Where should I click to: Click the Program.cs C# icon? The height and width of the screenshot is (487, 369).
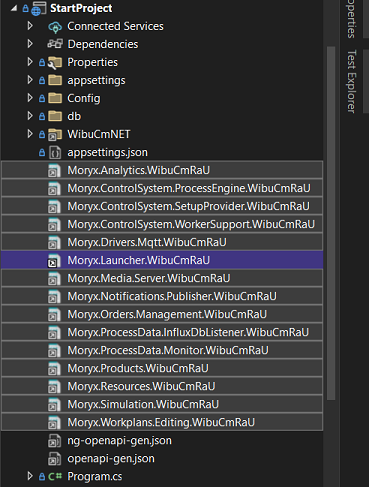pyautogui.click(x=55, y=476)
